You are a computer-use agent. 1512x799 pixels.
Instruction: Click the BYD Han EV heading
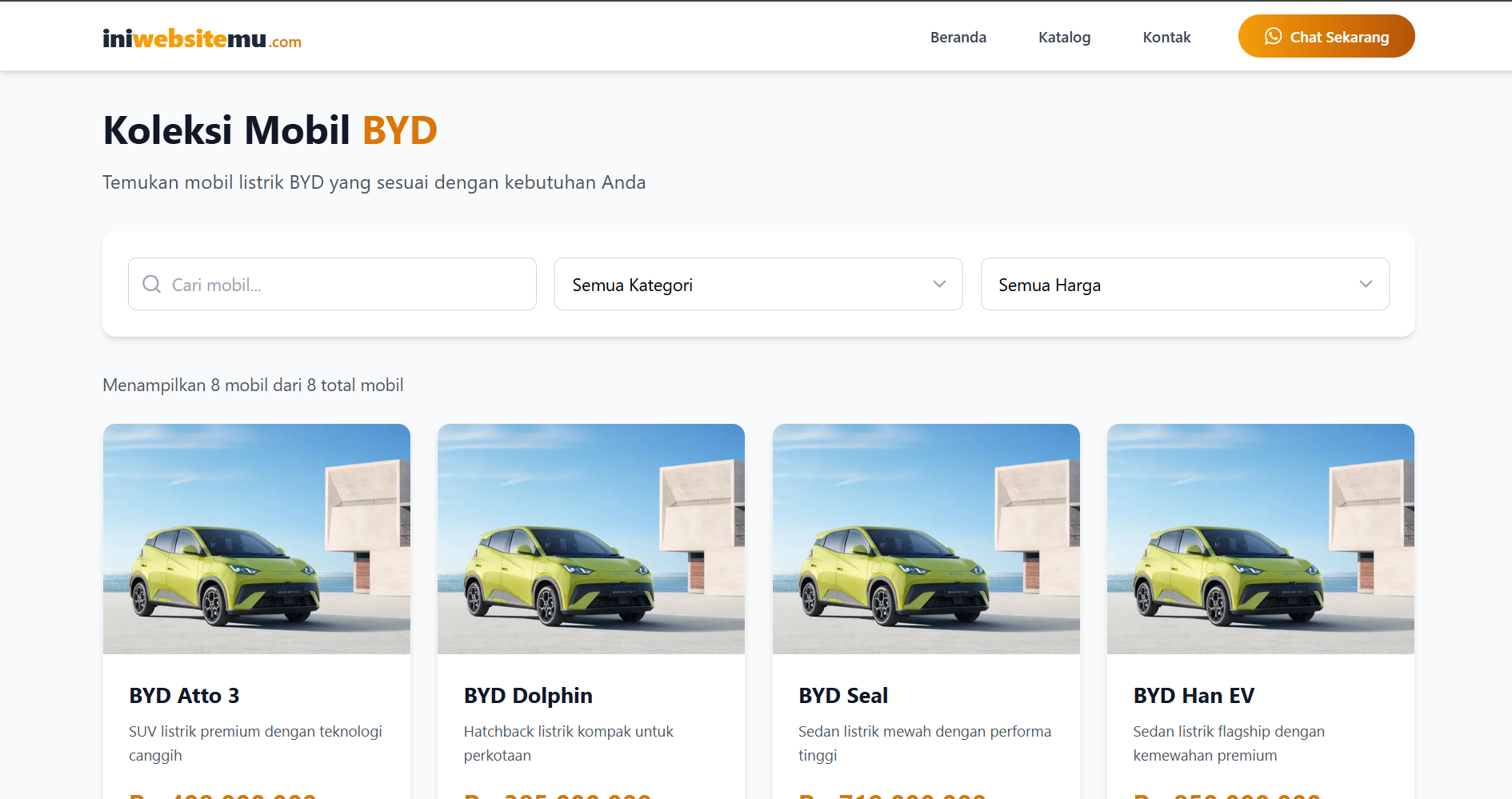tap(1194, 696)
